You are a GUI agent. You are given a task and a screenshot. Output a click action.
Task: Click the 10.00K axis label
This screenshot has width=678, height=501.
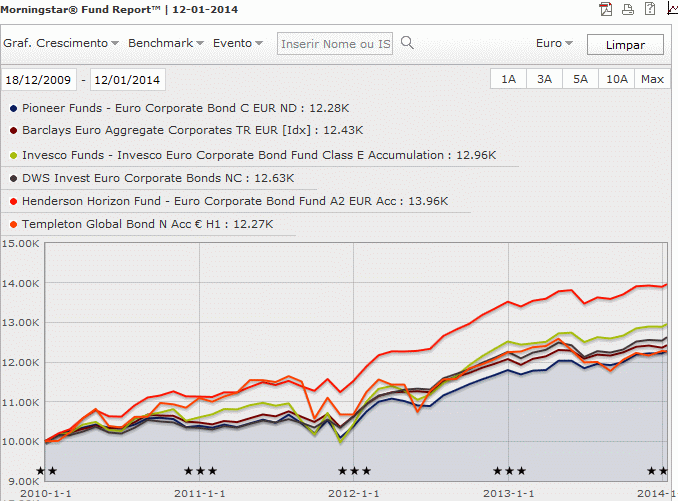click(20, 441)
